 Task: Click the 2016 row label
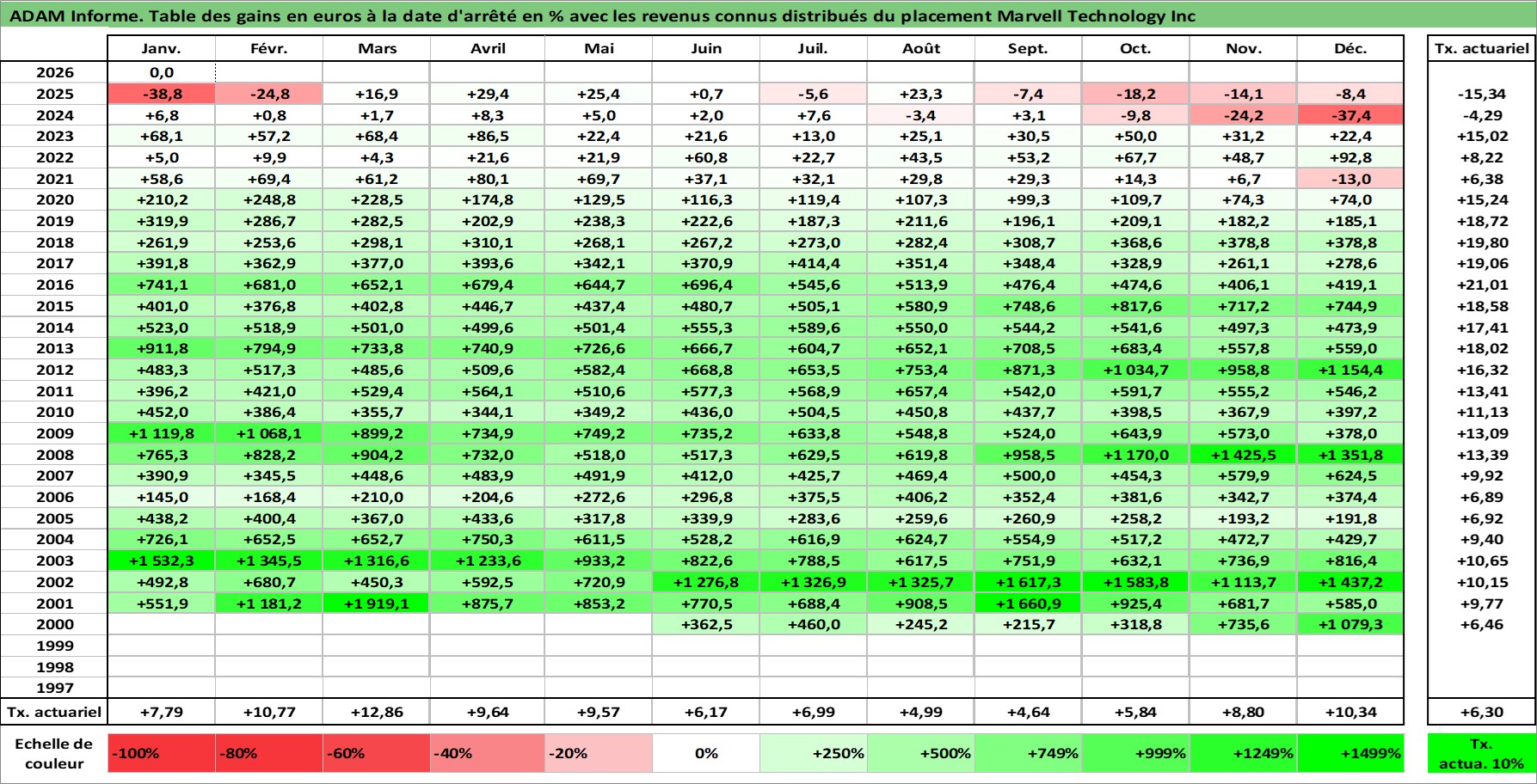coord(54,285)
